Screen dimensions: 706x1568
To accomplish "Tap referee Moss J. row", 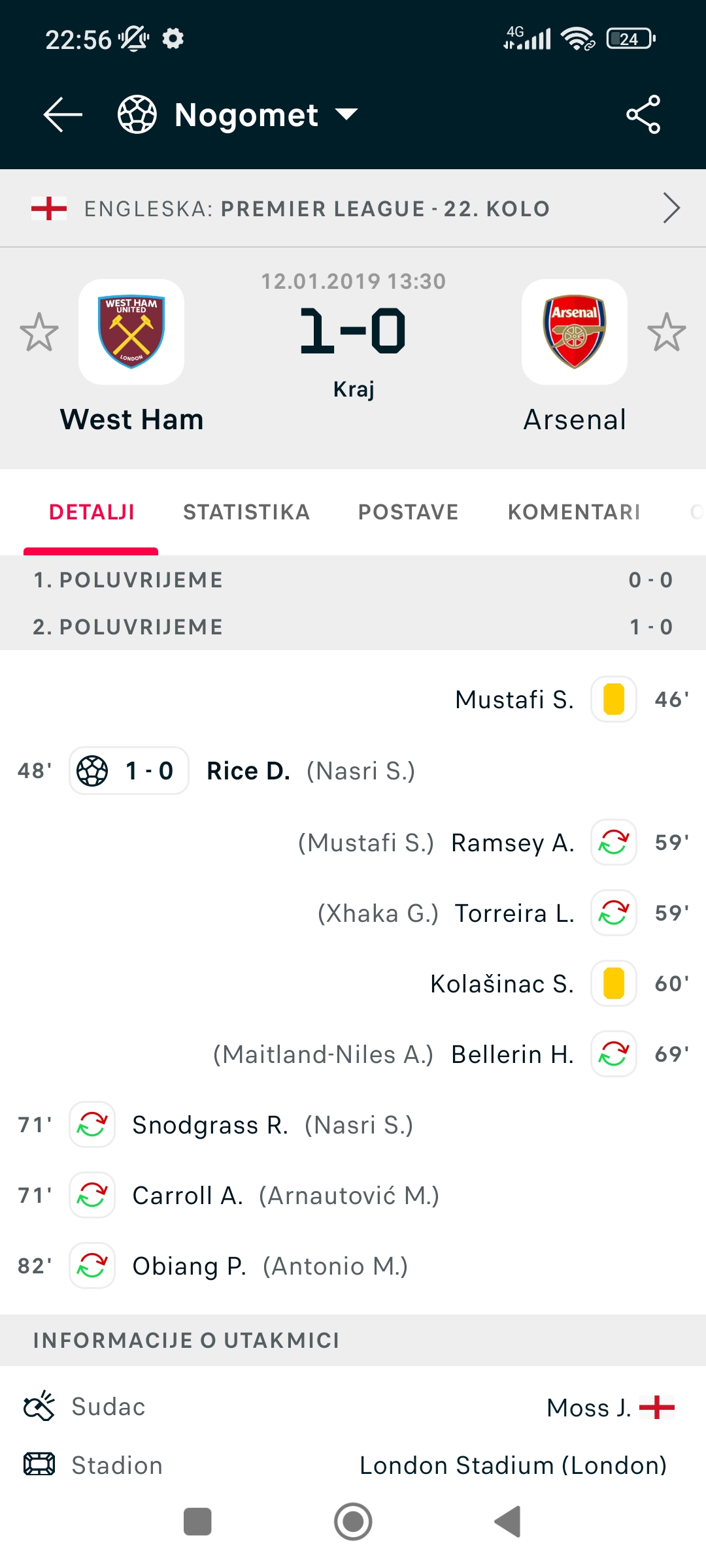I will (x=353, y=1407).
